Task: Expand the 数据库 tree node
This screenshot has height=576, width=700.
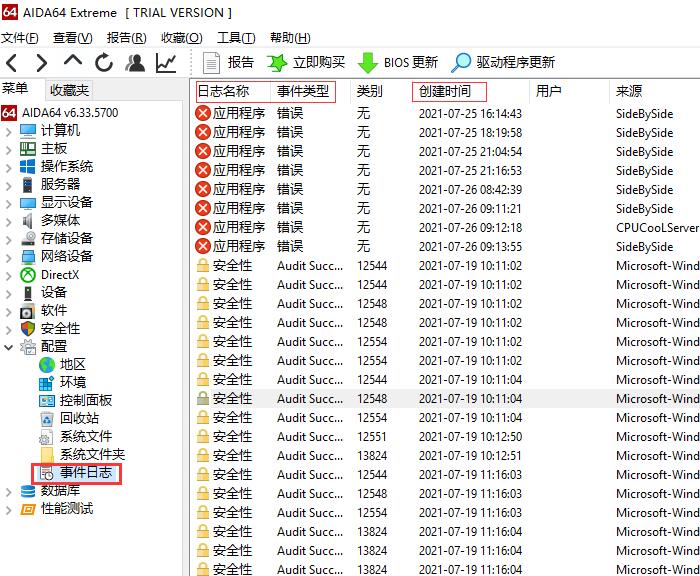Action: click(8, 492)
